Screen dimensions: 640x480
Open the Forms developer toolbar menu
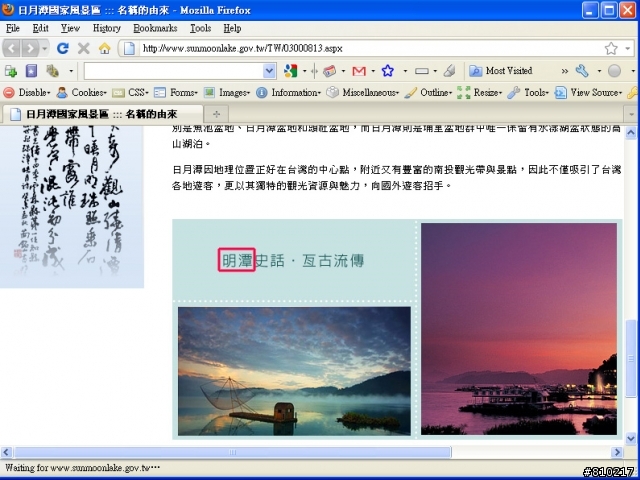pyautogui.click(x=176, y=93)
